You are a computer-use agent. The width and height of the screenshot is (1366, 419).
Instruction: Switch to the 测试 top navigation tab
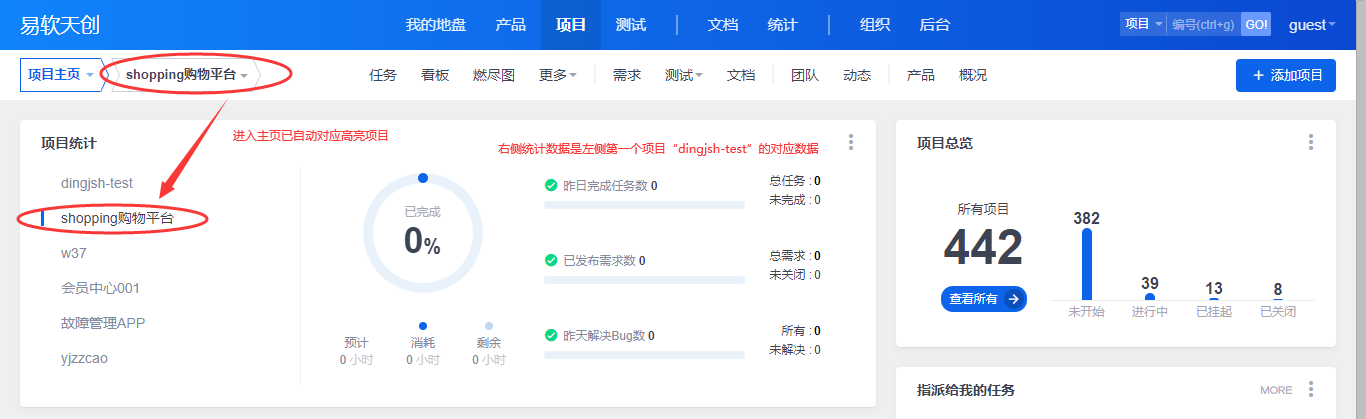[x=631, y=25]
